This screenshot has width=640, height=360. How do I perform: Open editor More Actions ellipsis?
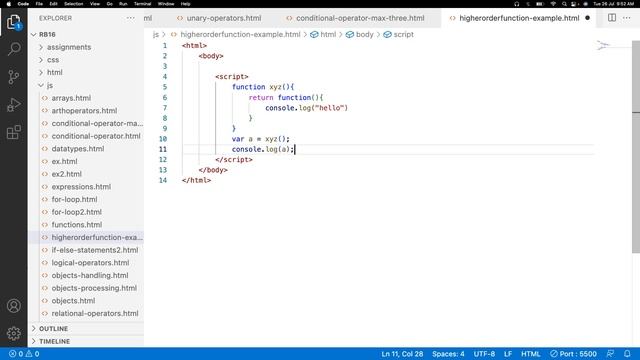[627, 18]
